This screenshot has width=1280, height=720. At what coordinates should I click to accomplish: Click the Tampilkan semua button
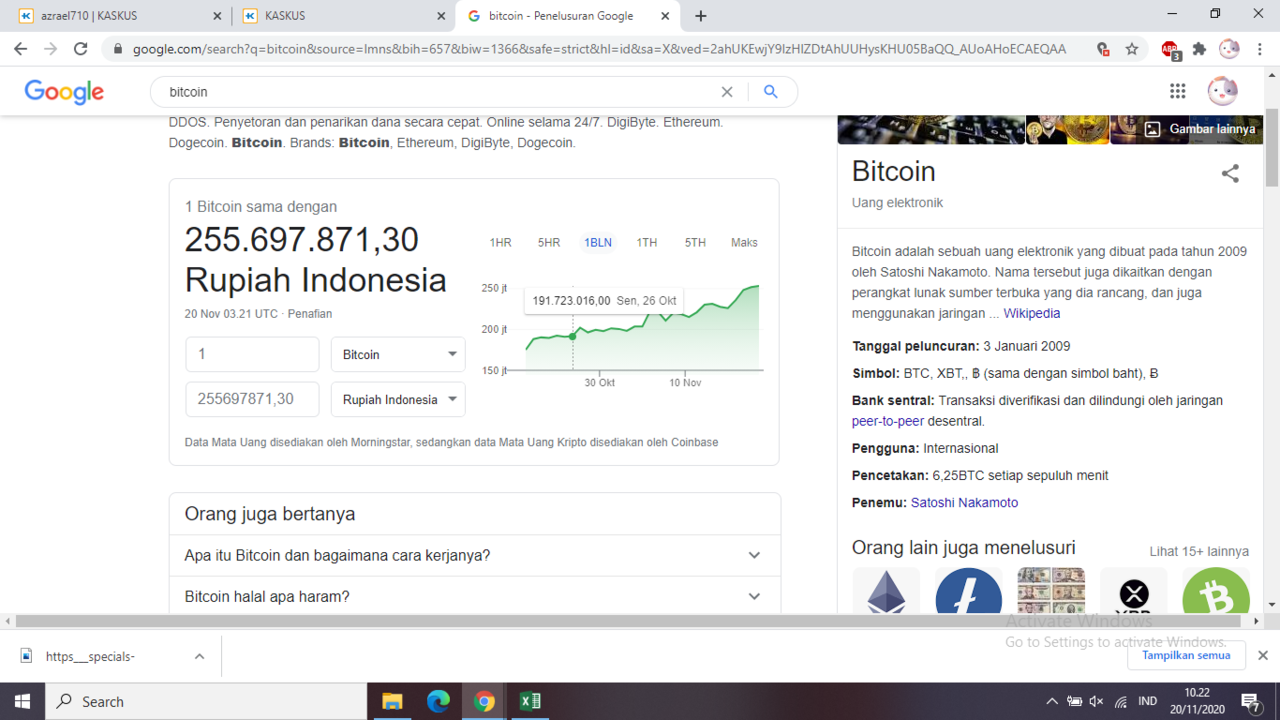pyautogui.click(x=1186, y=655)
